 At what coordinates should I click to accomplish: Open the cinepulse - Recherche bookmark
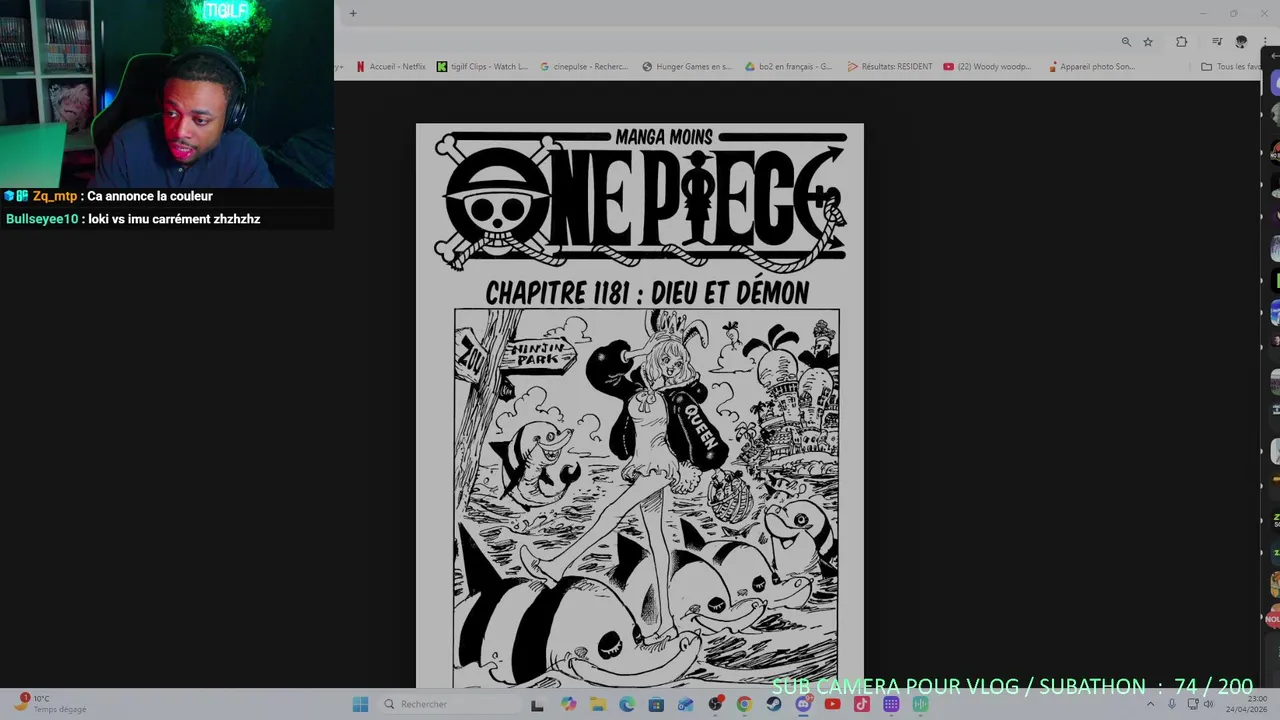click(x=585, y=67)
